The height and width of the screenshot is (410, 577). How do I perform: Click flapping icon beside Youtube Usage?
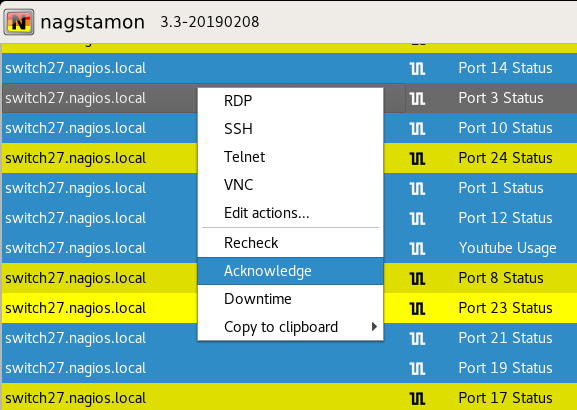(417, 248)
